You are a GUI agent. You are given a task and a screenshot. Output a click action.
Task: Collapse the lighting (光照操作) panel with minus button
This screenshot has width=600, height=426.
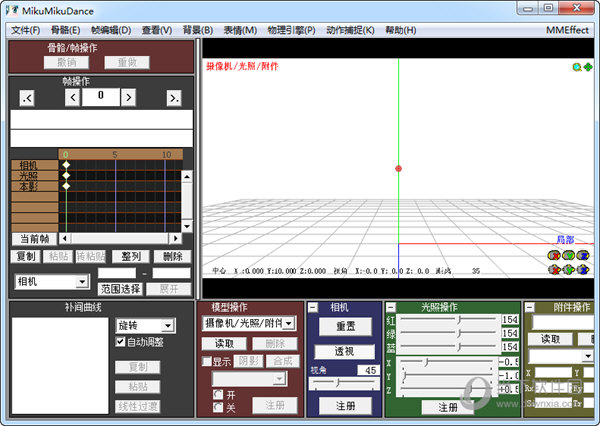click(x=391, y=307)
